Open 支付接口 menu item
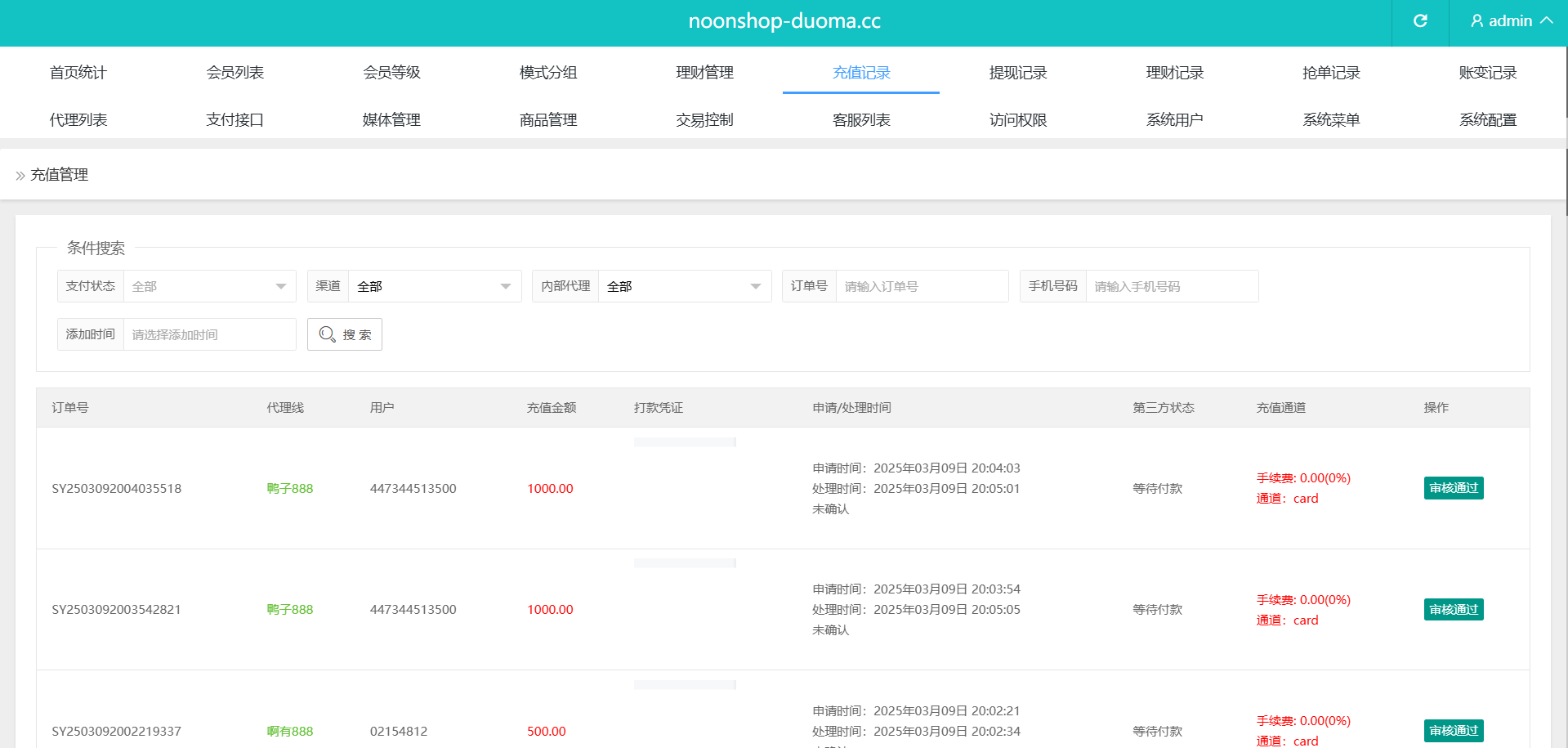 [235, 120]
